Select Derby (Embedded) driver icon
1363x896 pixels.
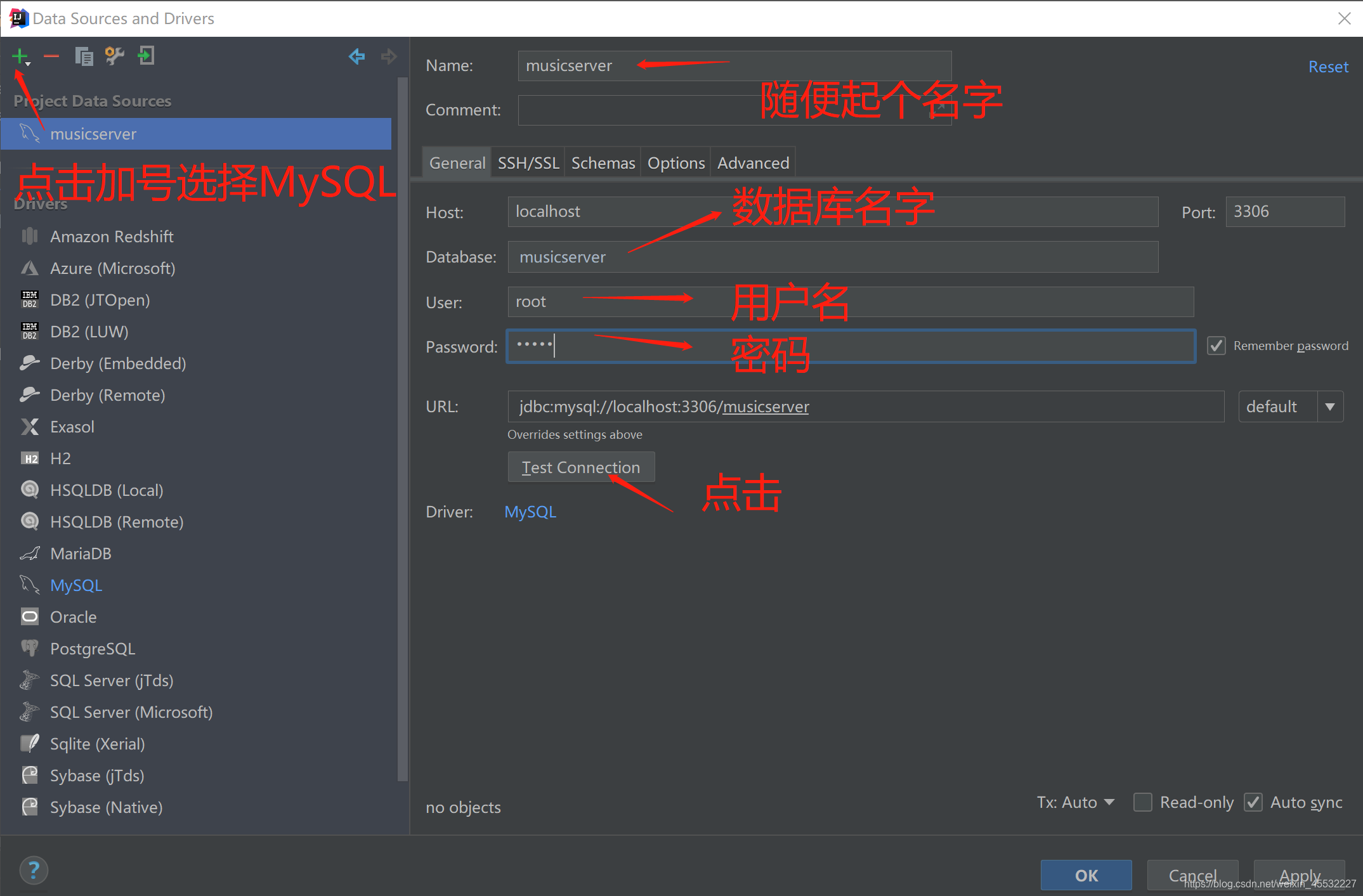pos(30,363)
